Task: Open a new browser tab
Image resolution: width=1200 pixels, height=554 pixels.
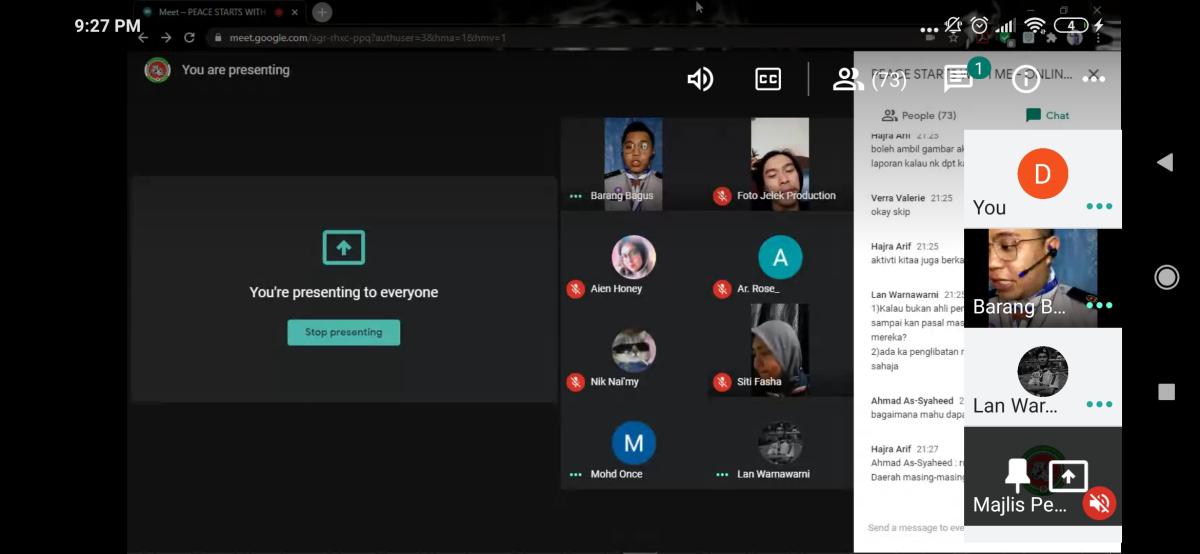Action: coord(322,12)
